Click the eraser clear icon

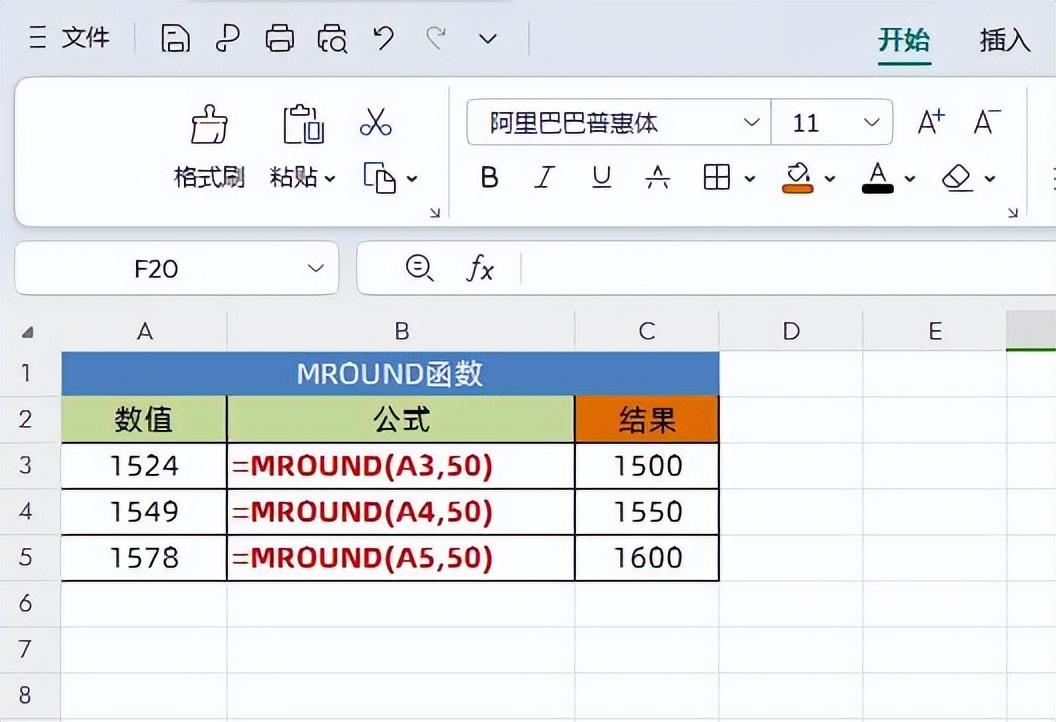[x=957, y=178]
